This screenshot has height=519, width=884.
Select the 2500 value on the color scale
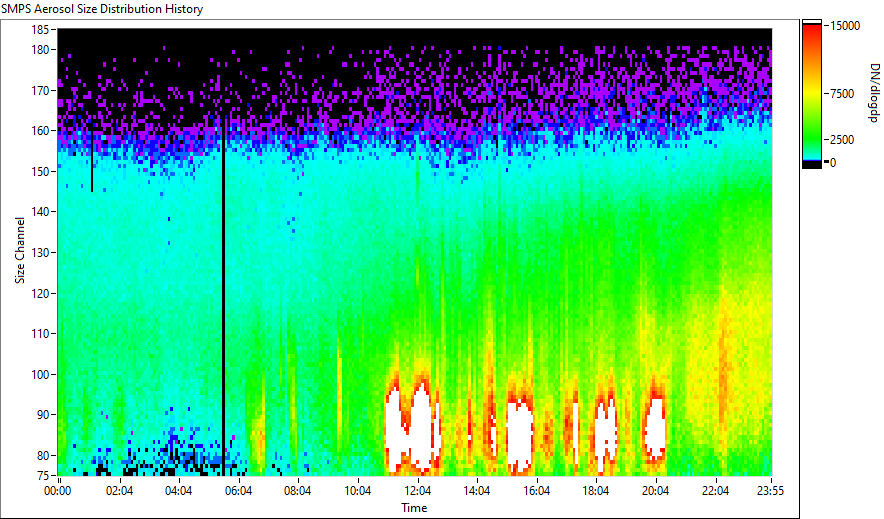click(842, 140)
